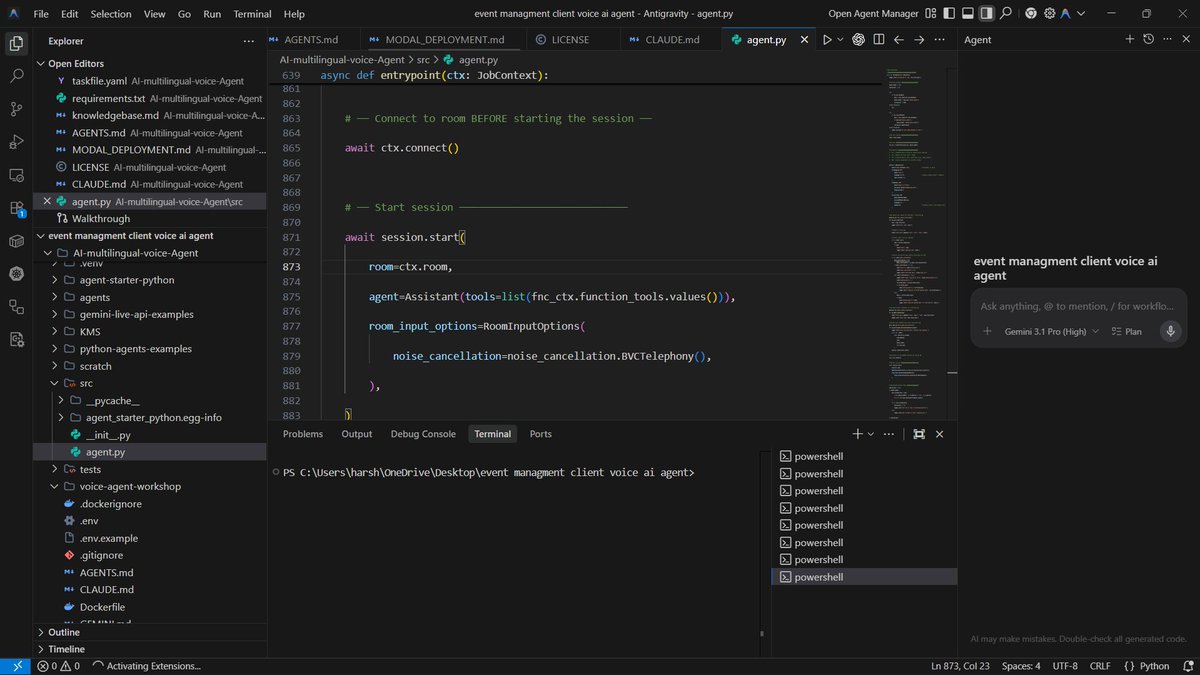Click Open Agent Manager button
Screen dimensions: 1200x675
coord(873,14)
